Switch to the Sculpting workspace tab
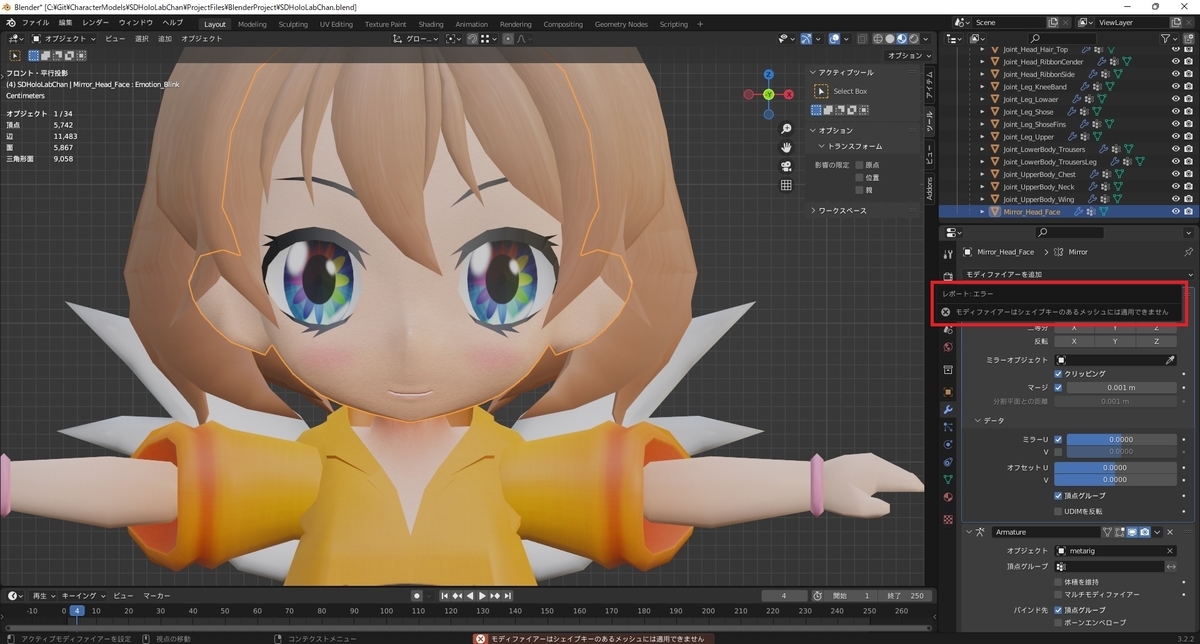The height and width of the screenshot is (644, 1200). pos(293,24)
